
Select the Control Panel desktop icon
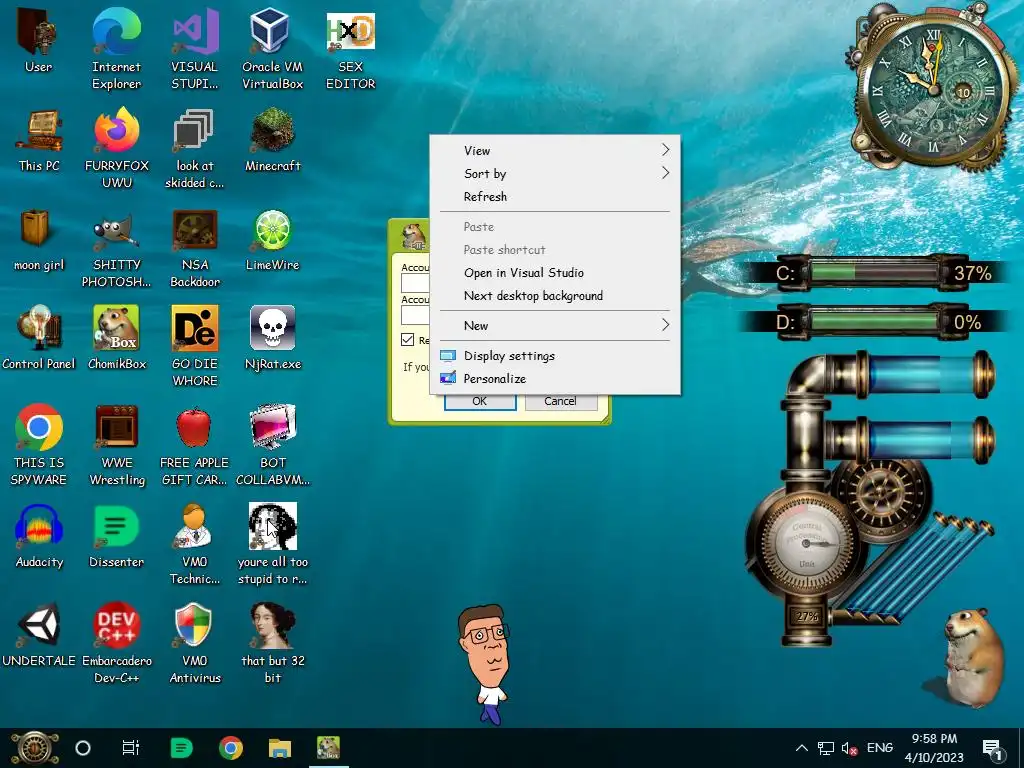39,338
